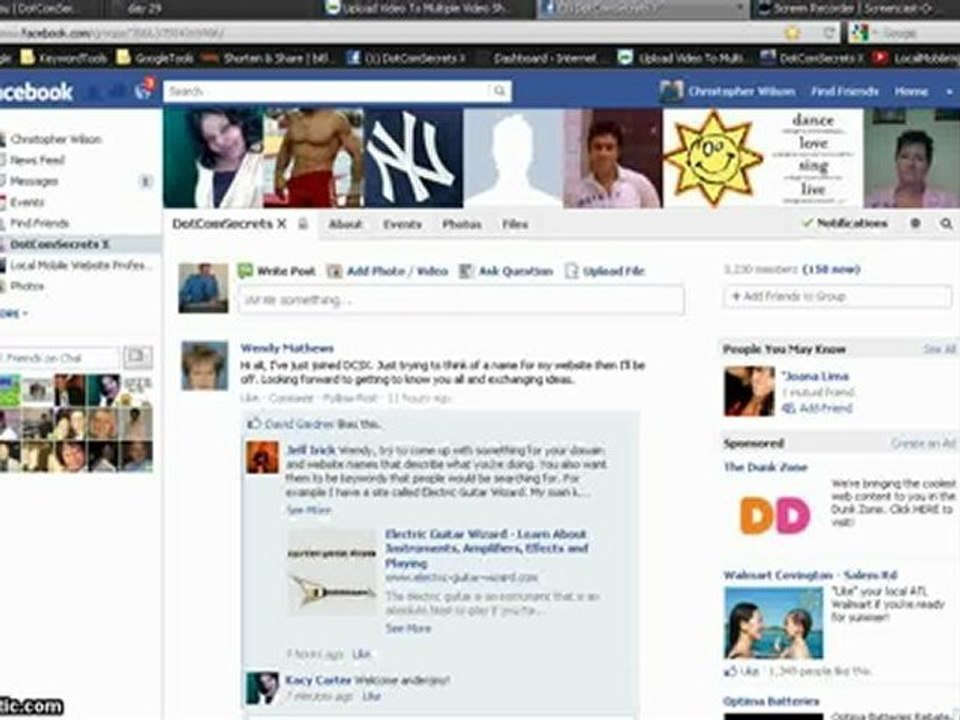Click the Facebook logo
The width and height of the screenshot is (960, 720).
pyautogui.click(x=37, y=92)
